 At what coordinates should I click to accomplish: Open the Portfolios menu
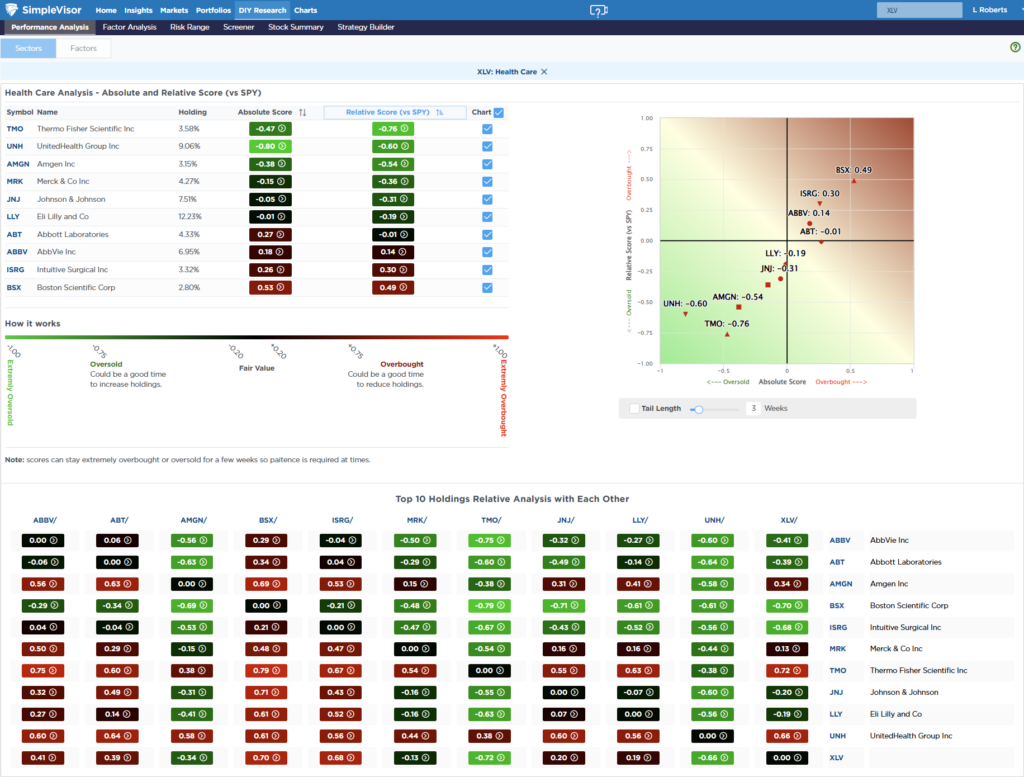214,10
